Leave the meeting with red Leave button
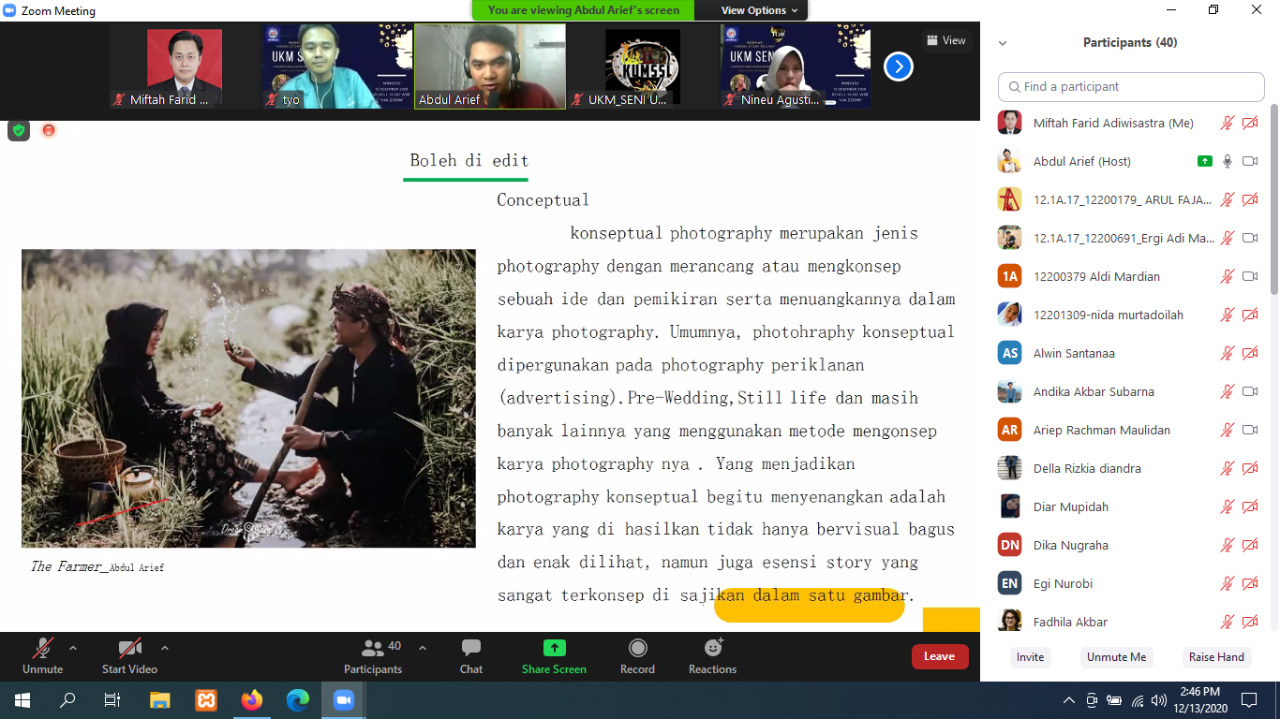 coord(939,656)
